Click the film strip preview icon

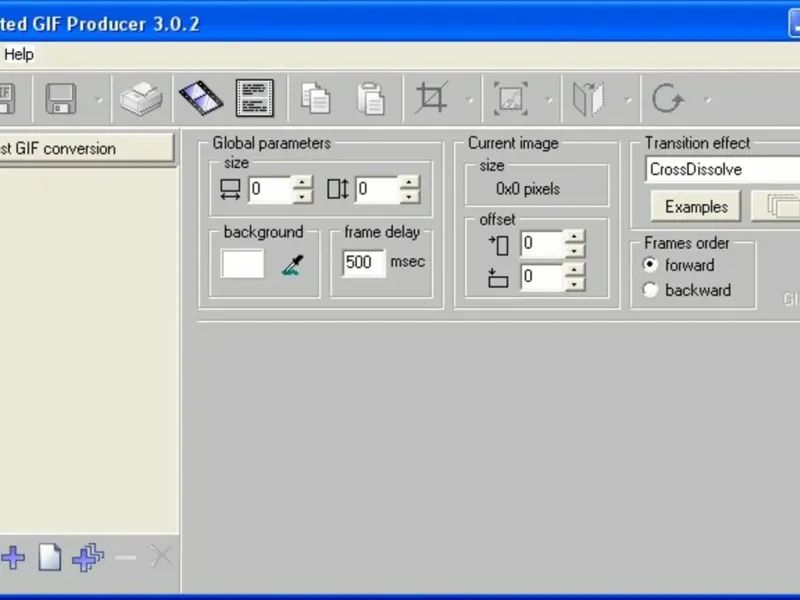(x=201, y=98)
